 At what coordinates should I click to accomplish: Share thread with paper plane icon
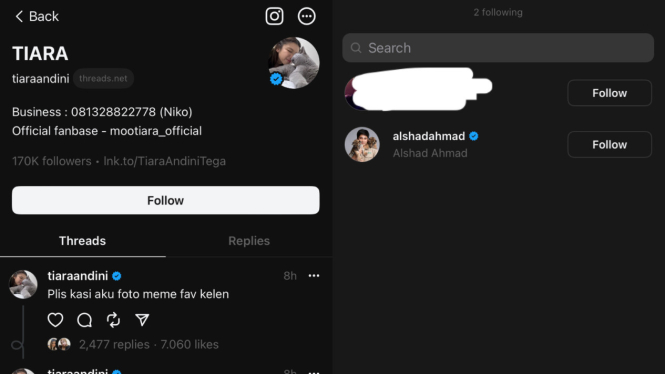coord(142,320)
